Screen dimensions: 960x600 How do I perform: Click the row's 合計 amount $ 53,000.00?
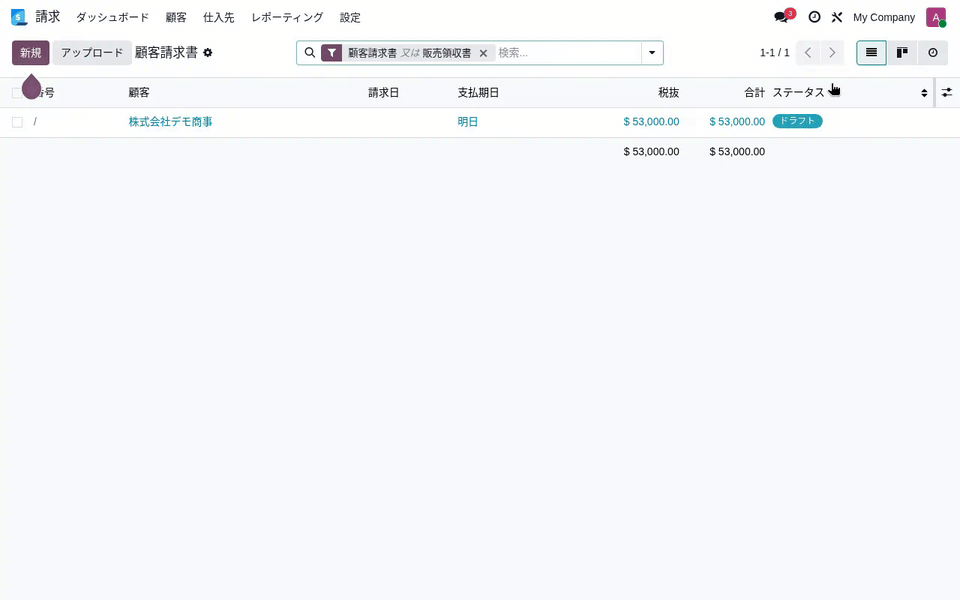pyautogui.click(x=737, y=122)
